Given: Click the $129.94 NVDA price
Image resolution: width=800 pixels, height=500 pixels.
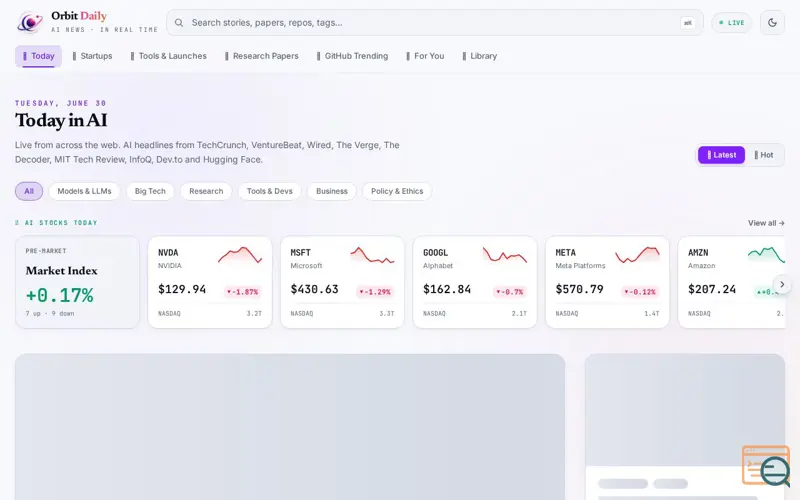Looking at the screenshot, I should [x=182, y=289].
